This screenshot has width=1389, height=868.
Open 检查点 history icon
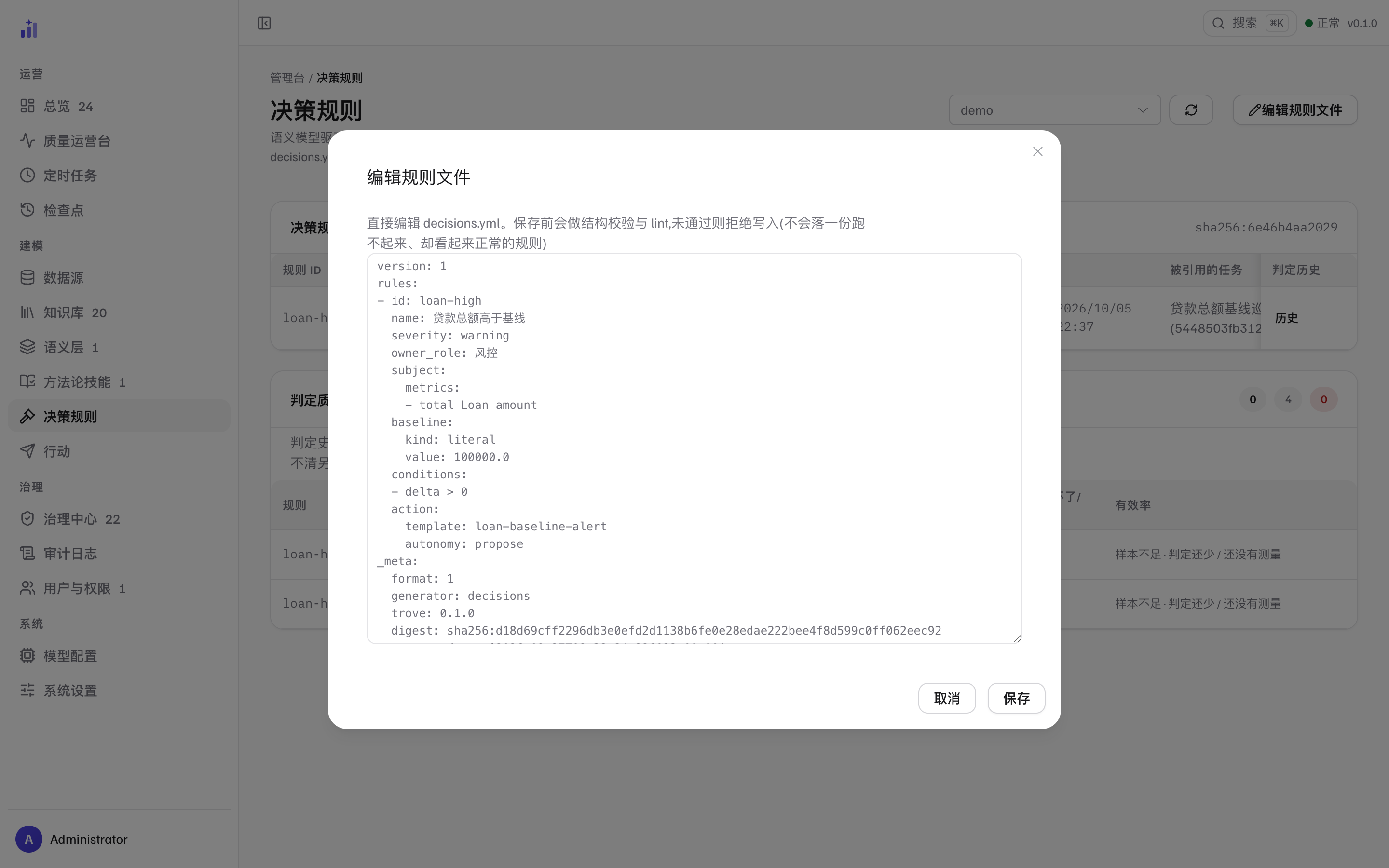(x=27, y=210)
